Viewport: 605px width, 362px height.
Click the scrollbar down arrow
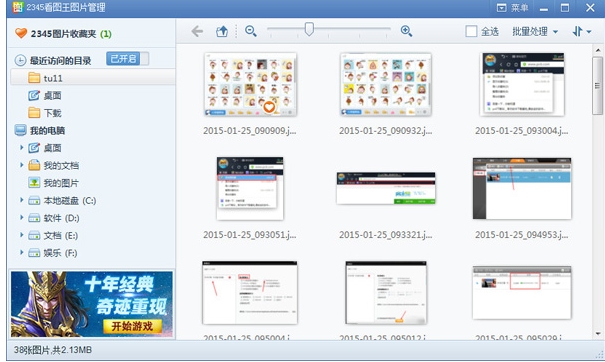(x=598, y=334)
